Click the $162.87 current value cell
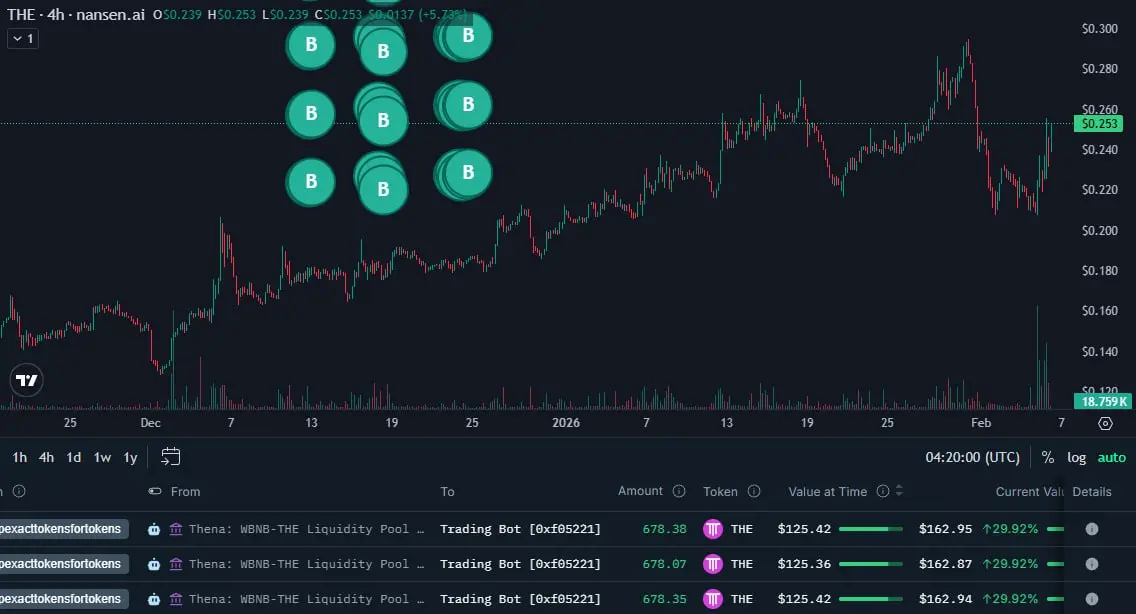1136x614 pixels. pyautogui.click(x=945, y=564)
